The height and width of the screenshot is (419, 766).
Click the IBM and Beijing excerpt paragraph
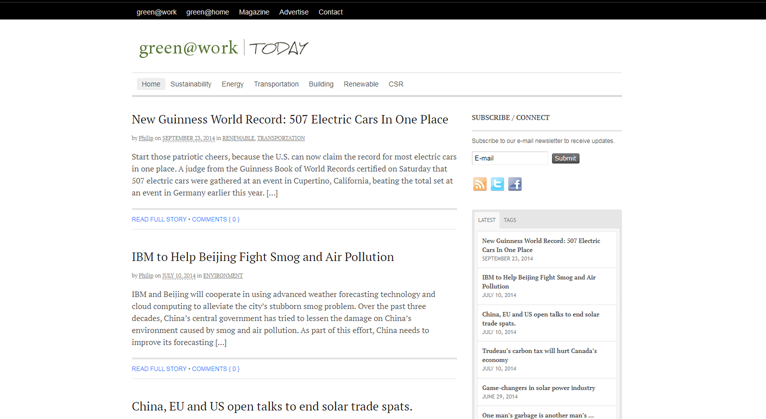click(x=283, y=318)
